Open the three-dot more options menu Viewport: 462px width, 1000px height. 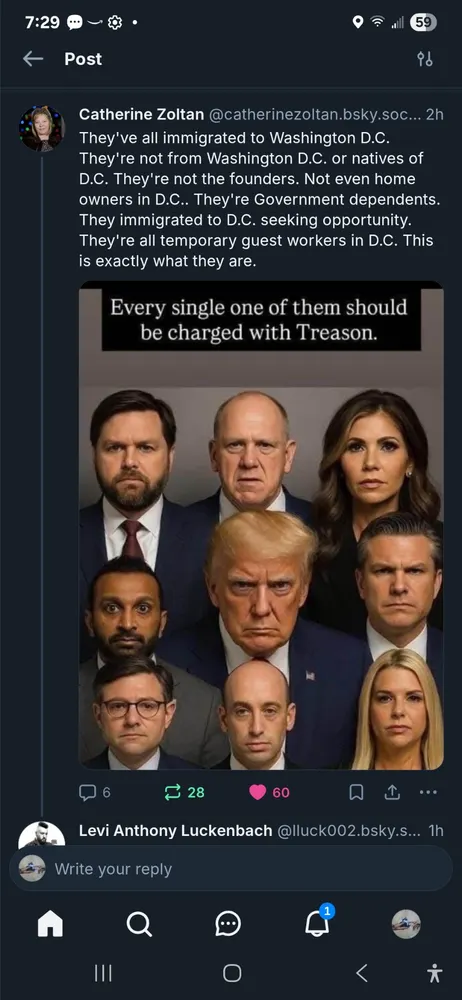[x=428, y=792]
